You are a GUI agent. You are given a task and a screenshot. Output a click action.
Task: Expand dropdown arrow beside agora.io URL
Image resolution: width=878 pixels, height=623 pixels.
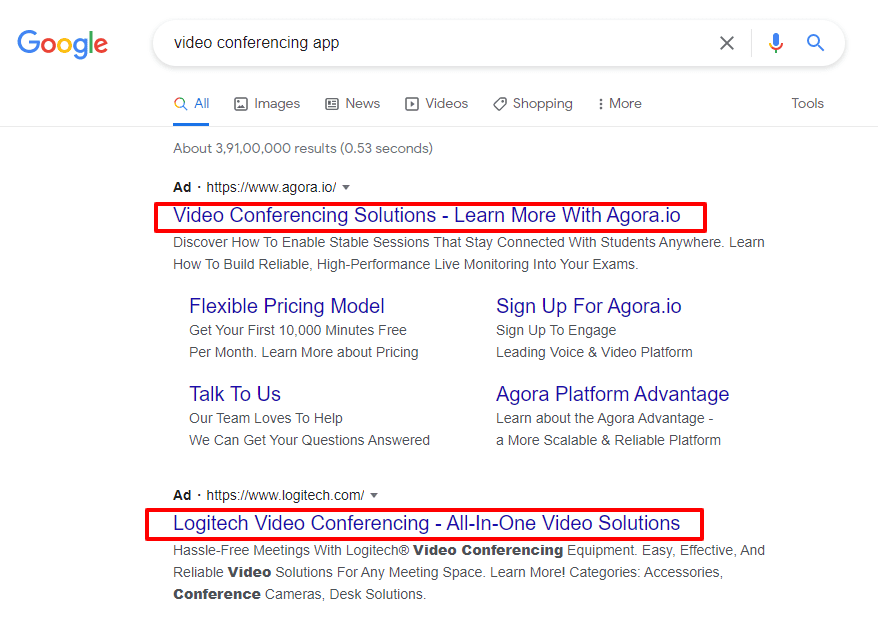coord(346,188)
